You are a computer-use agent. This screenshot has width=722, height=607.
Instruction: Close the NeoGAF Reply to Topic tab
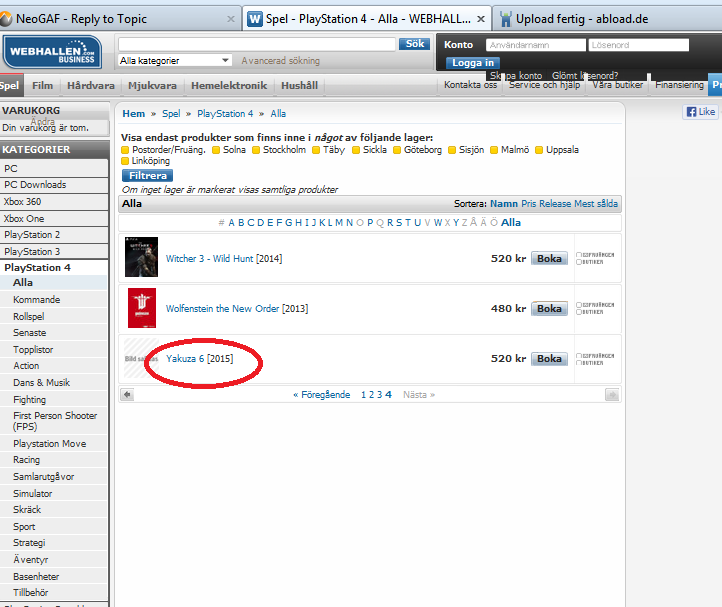click(232, 19)
